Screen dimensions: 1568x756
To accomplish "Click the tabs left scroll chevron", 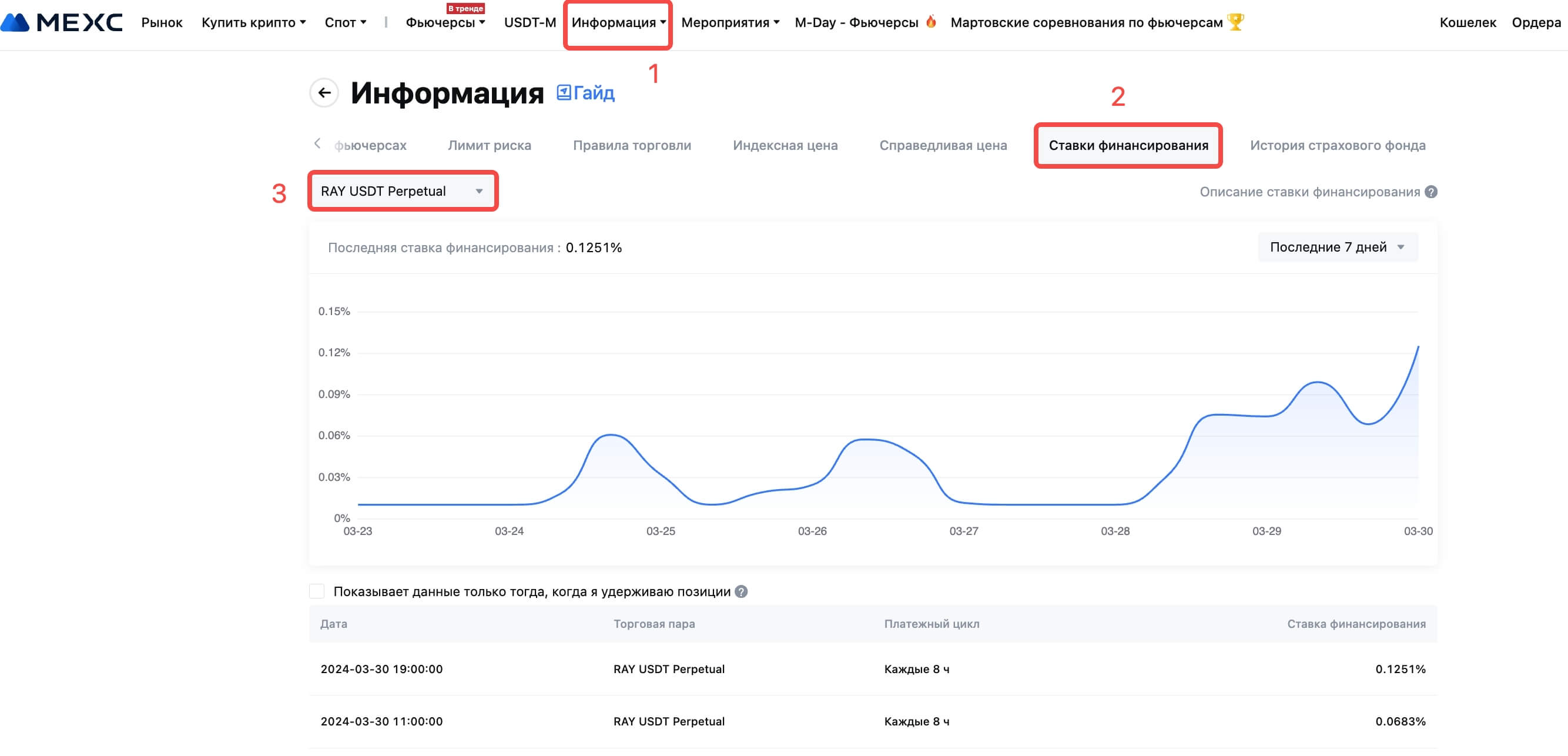I will pyautogui.click(x=317, y=143).
